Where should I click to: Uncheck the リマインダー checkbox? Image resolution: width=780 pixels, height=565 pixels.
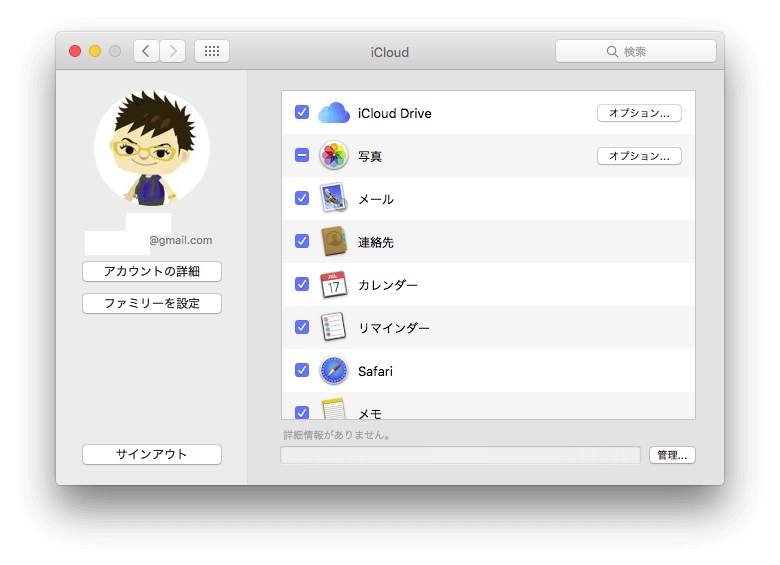tap(302, 327)
